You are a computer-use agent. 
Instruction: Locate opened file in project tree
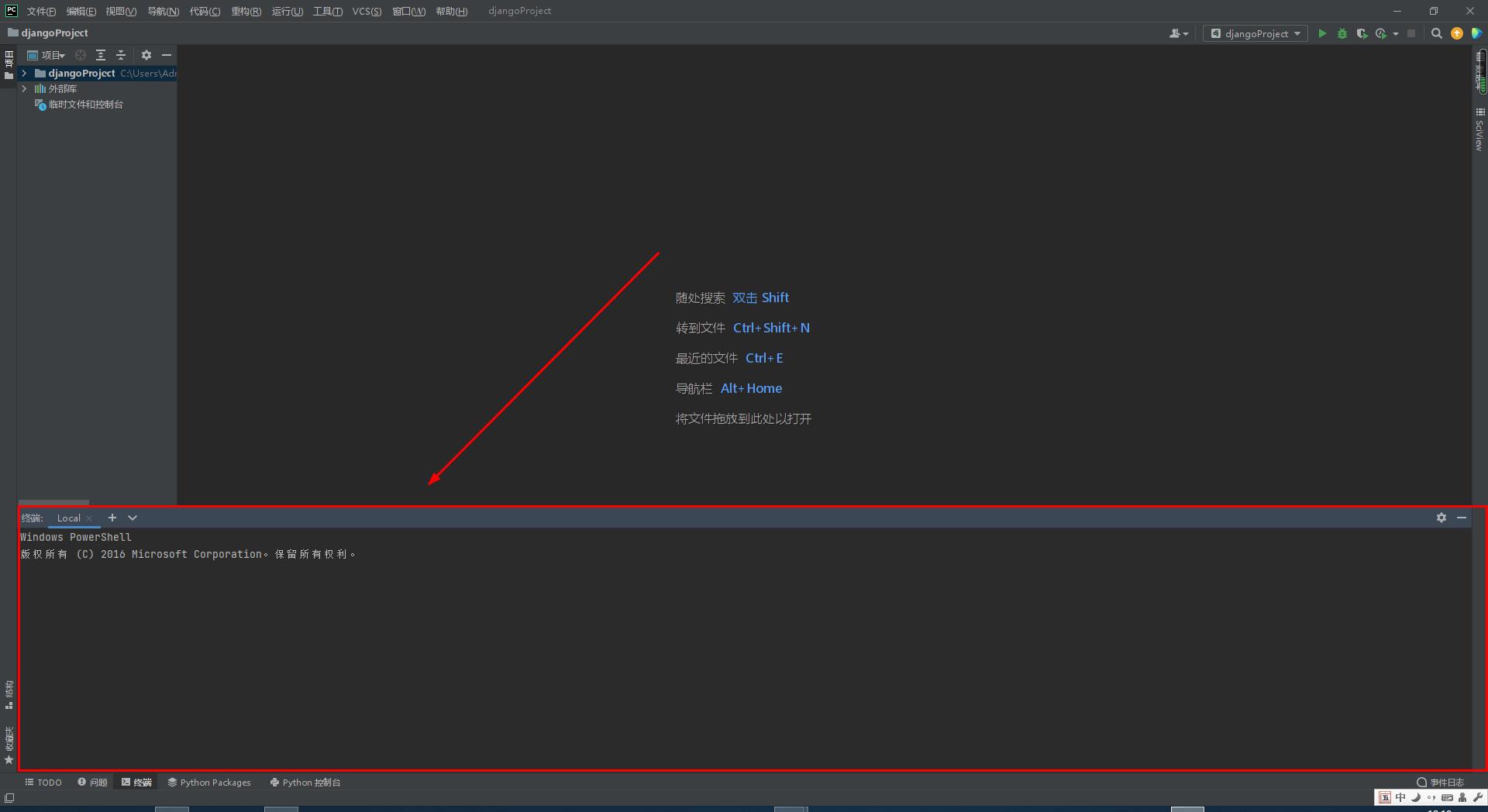click(x=81, y=55)
